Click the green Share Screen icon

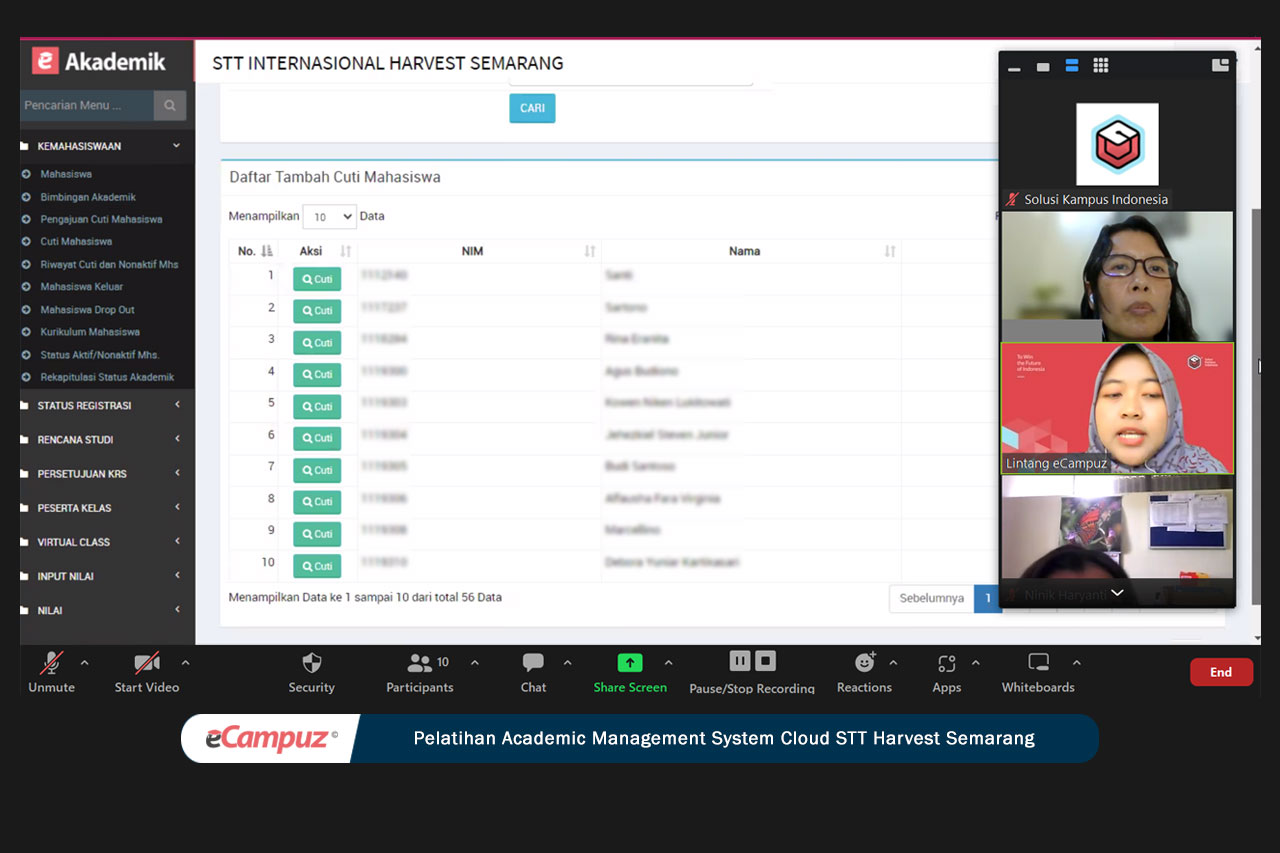click(x=630, y=663)
